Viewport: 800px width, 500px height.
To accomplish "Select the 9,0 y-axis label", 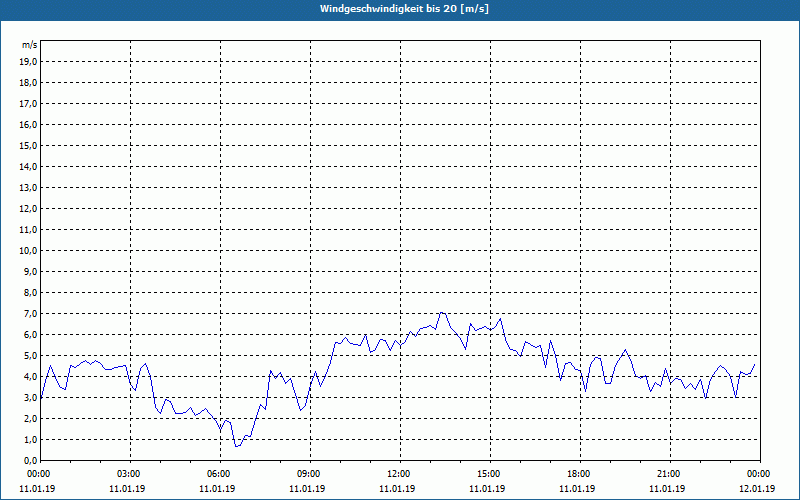I will 30,271.
